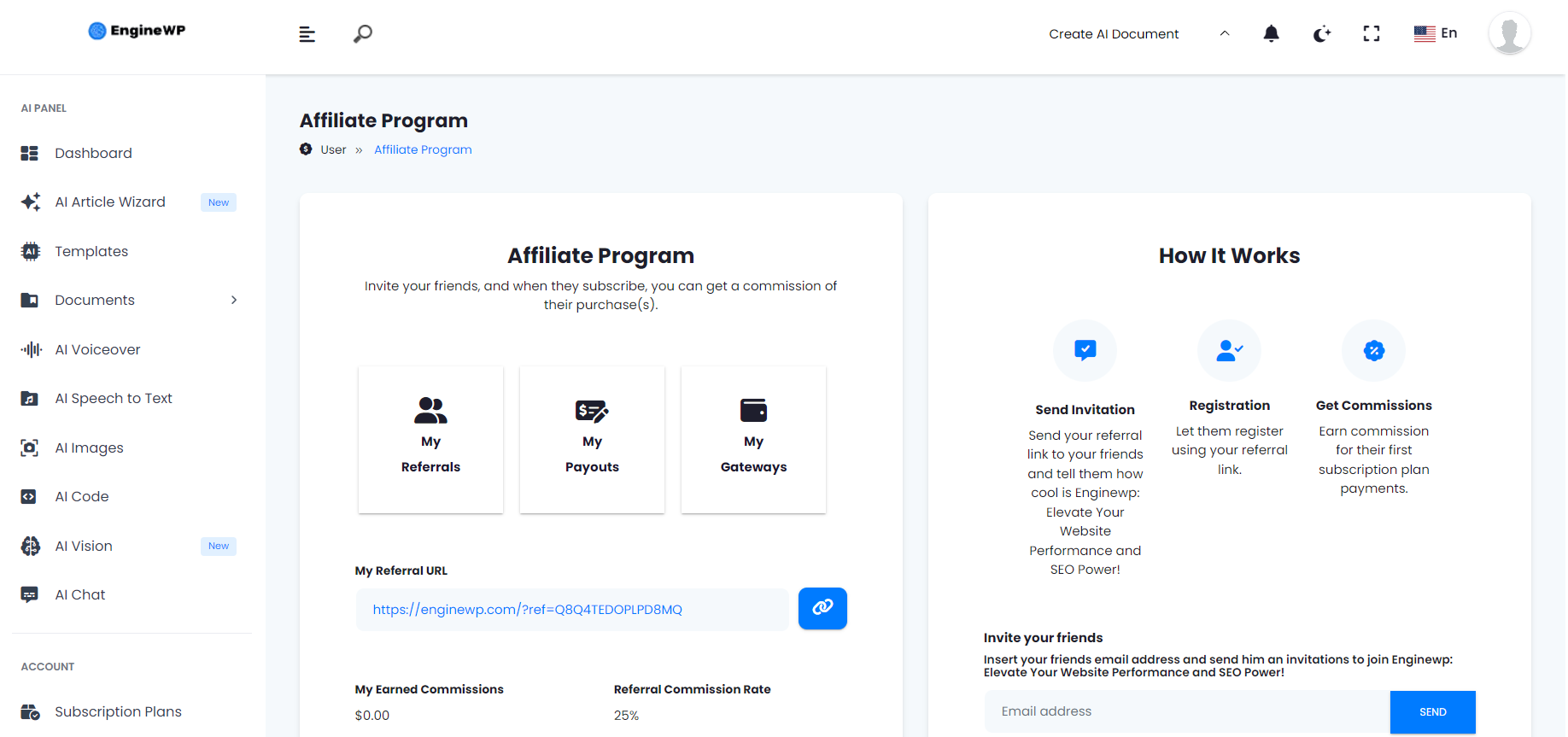Click the How It Works heading
1568x737 pixels.
click(x=1229, y=255)
